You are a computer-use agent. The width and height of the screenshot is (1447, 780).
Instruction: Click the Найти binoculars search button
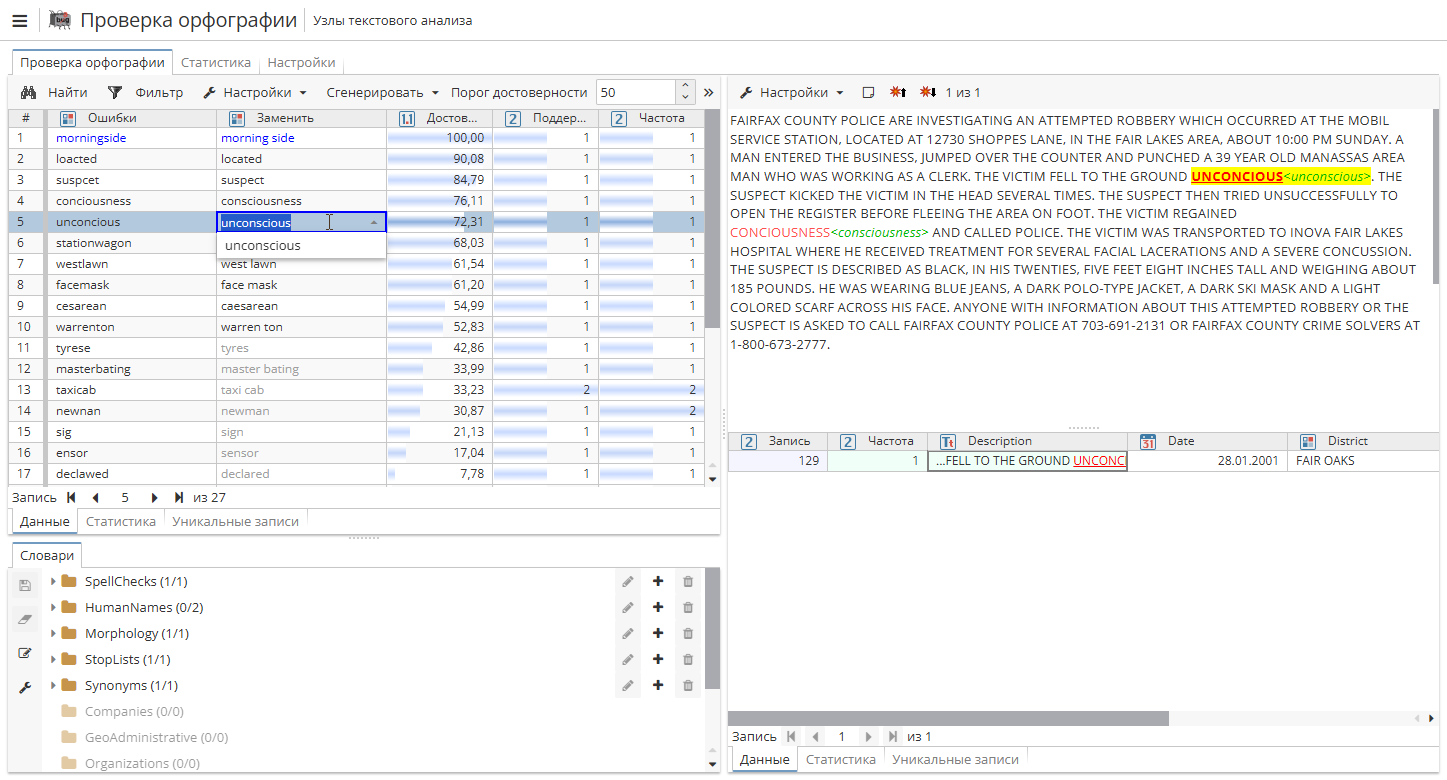click(55, 92)
